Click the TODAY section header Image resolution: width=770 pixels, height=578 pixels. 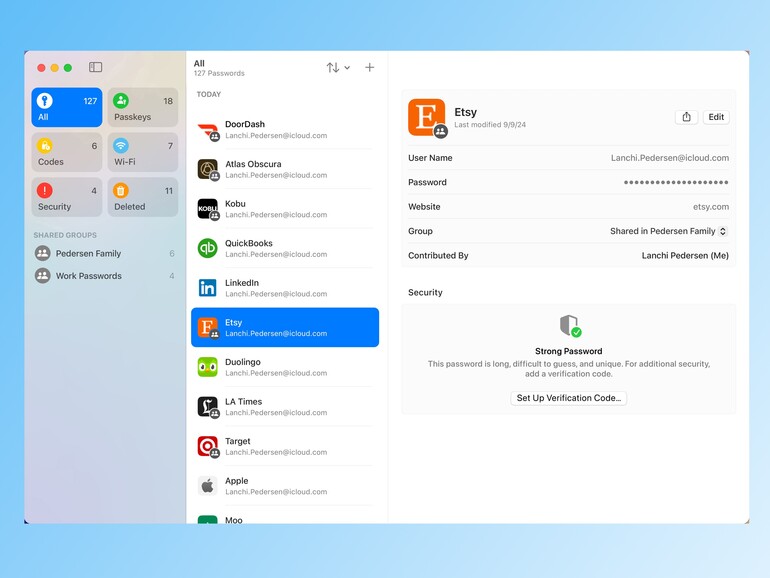209,94
